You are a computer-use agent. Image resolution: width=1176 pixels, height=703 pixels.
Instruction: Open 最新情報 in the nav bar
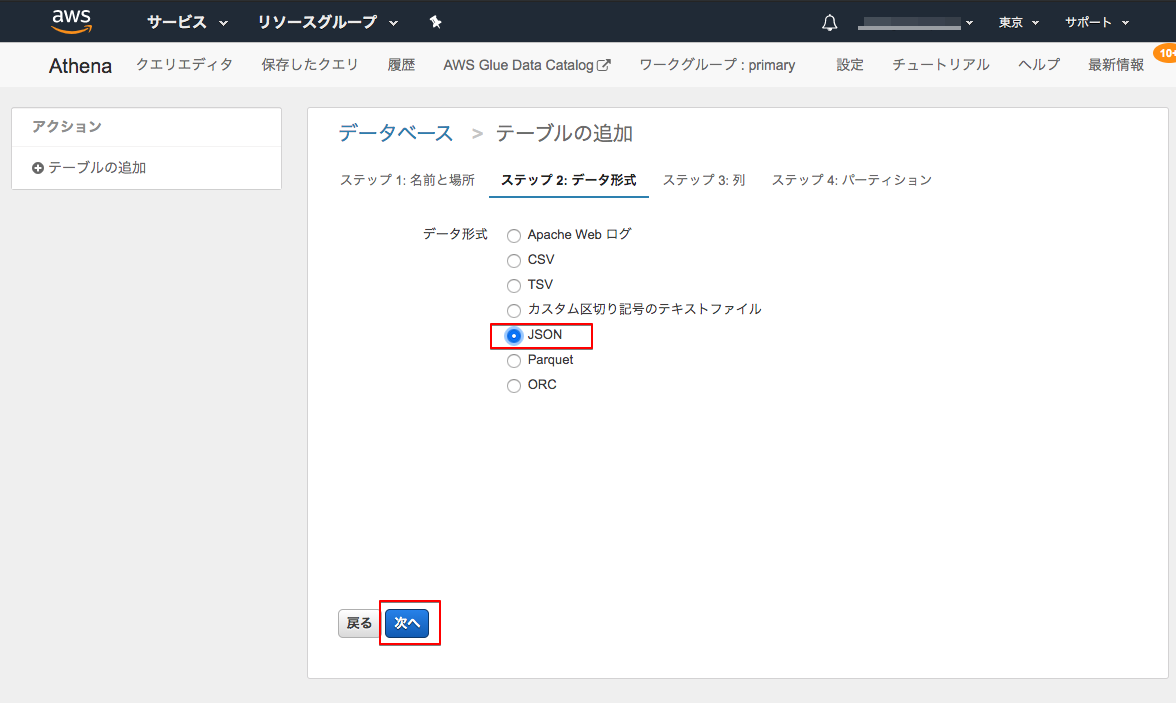point(1116,65)
